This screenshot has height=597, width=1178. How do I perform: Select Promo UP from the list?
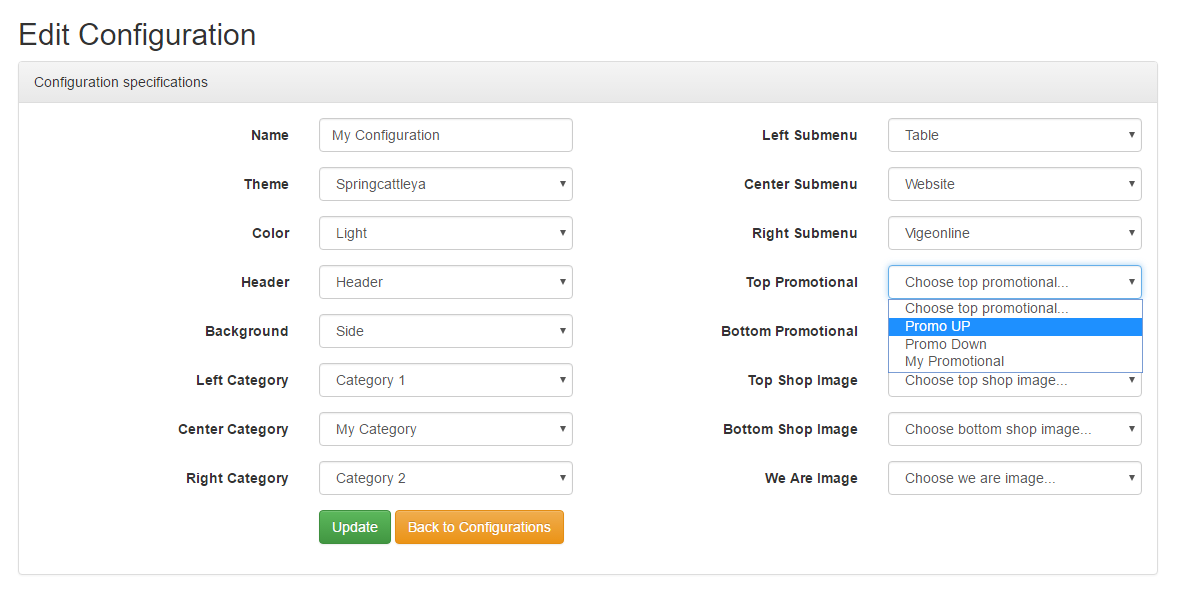pyautogui.click(x=1015, y=327)
